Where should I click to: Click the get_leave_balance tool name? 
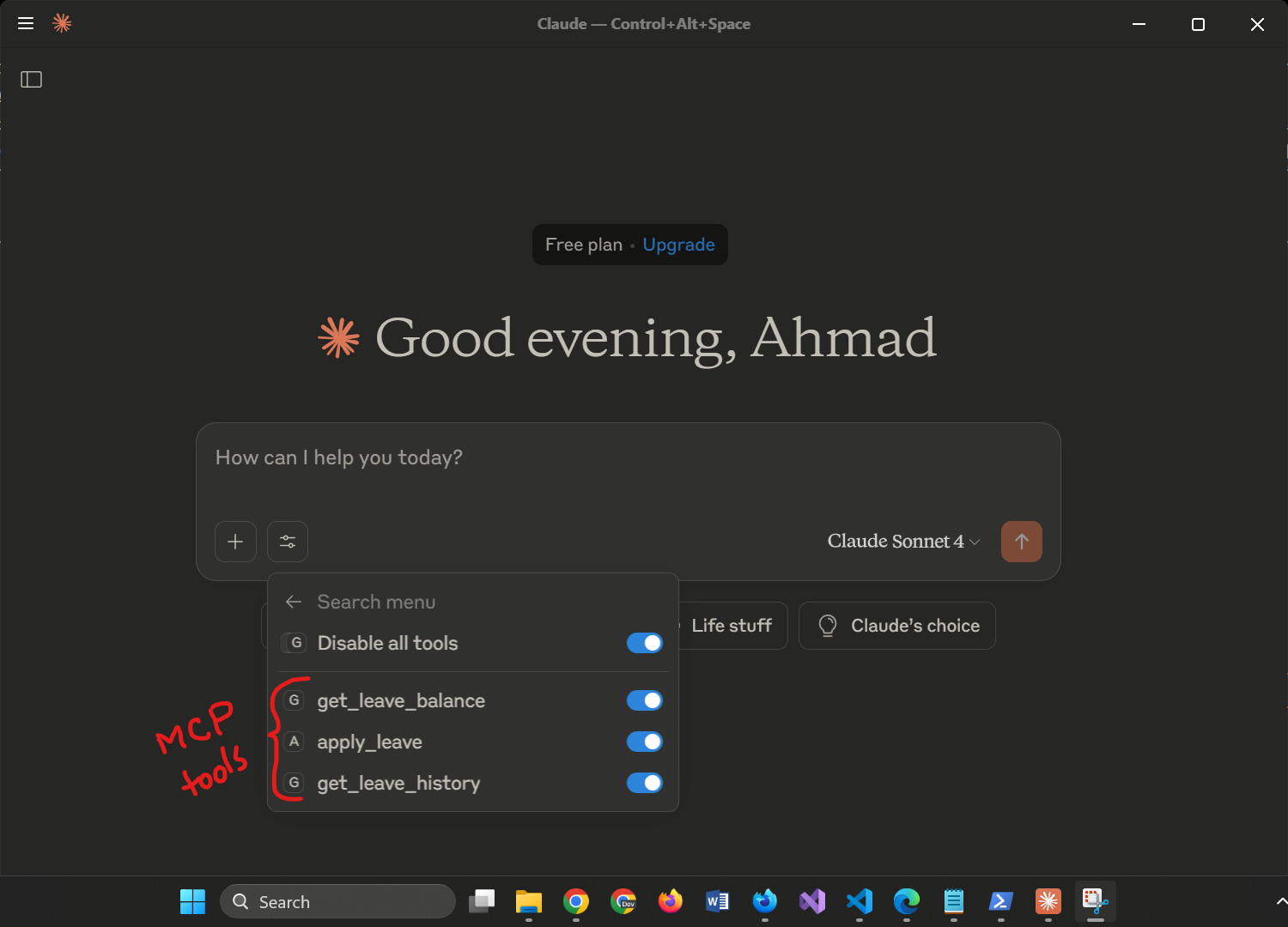click(x=401, y=701)
